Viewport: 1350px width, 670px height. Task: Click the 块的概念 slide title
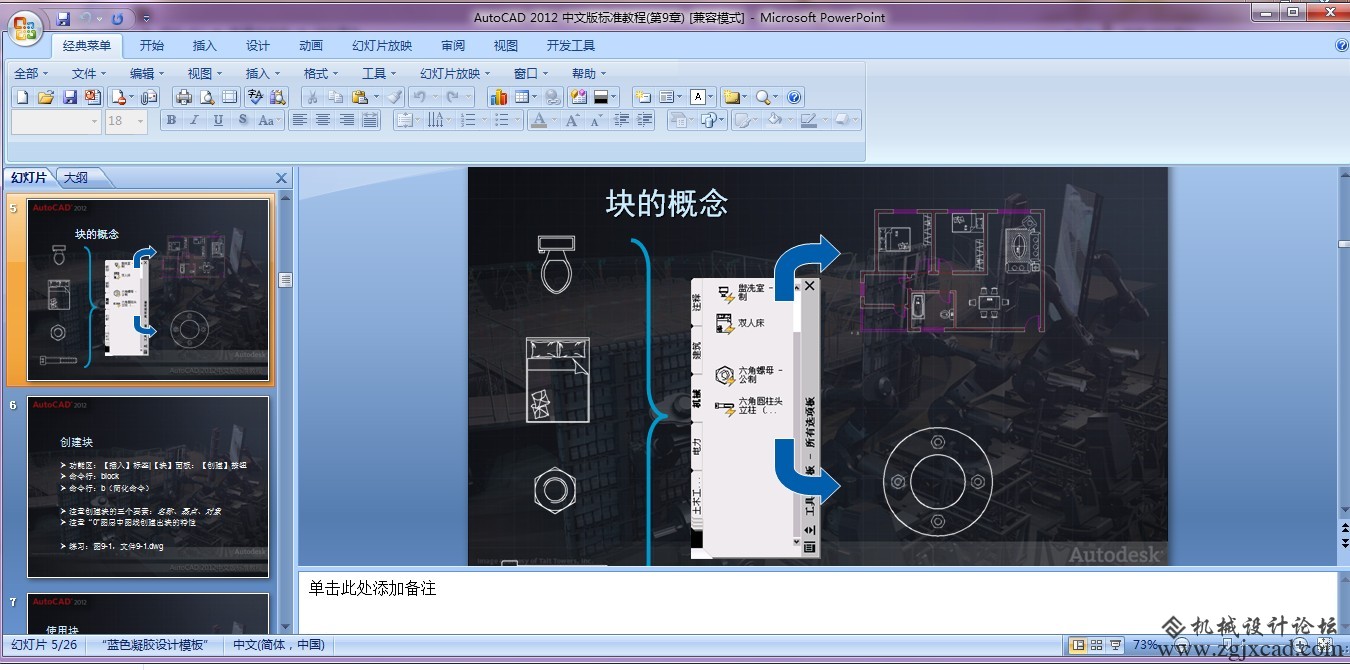coord(666,203)
